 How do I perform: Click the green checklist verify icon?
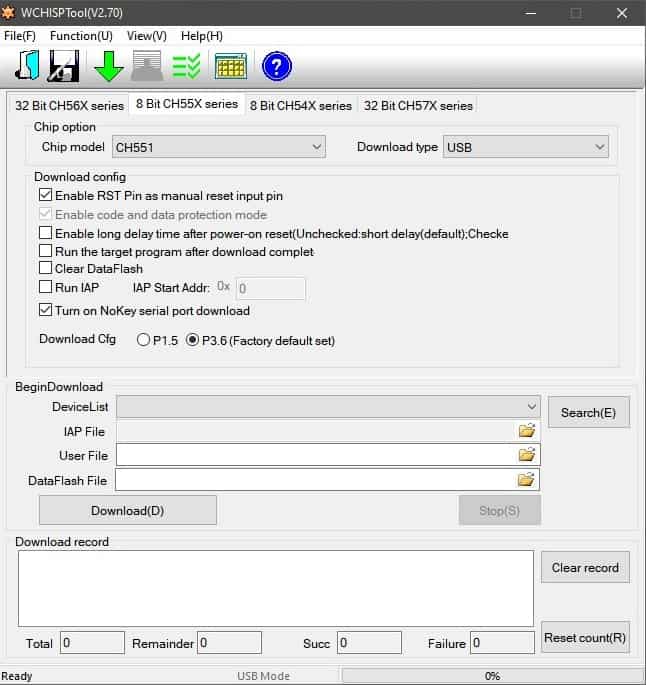(187, 66)
